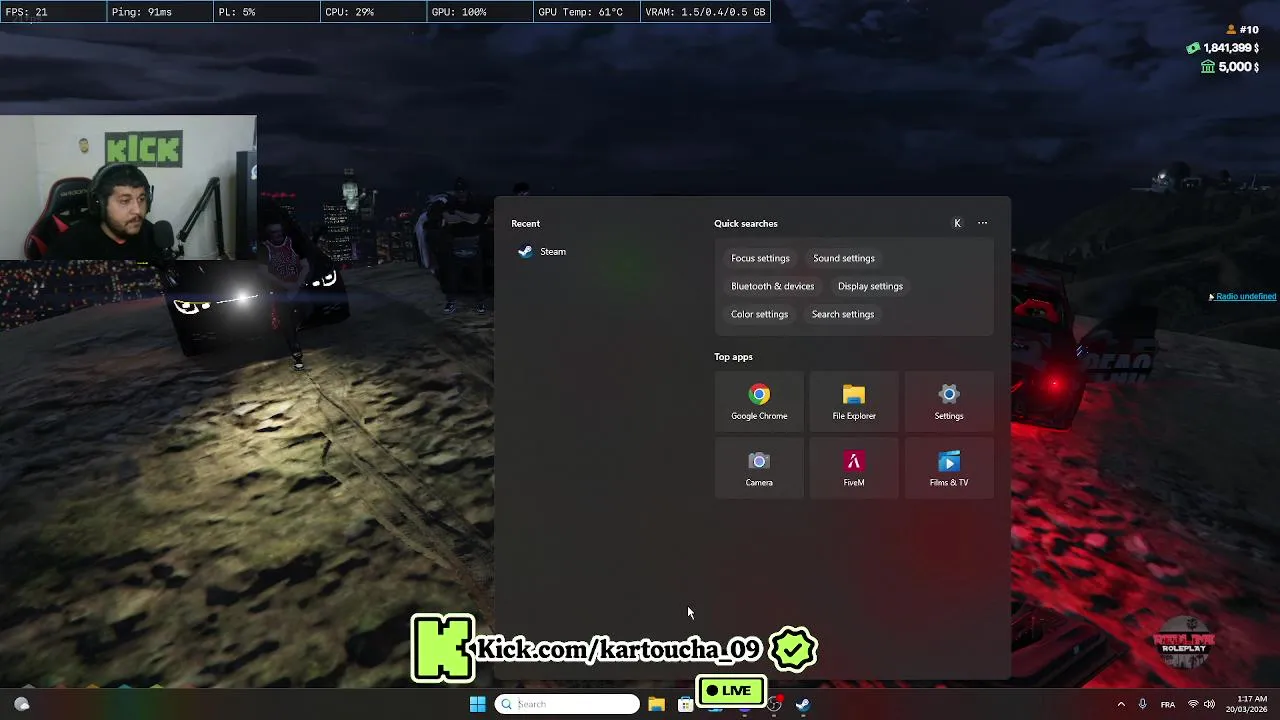Open the taskbar app with red notification badge
This screenshot has height=720, width=1280.
(x=774, y=704)
